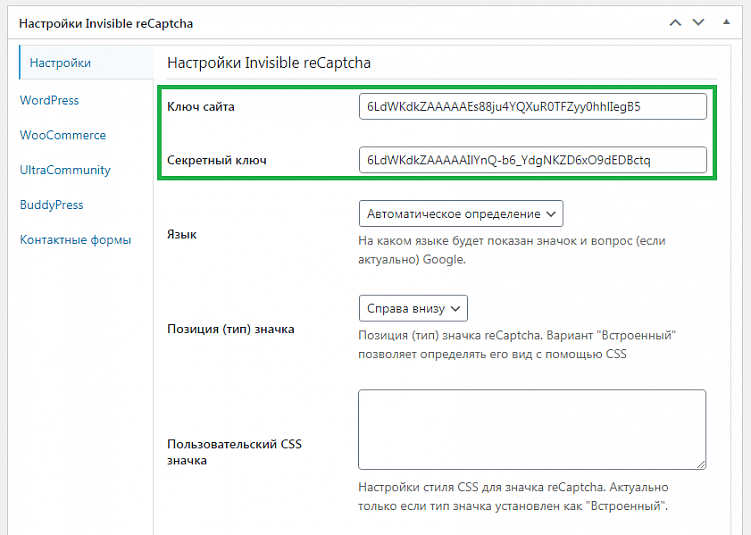This screenshot has height=535, width=751.
Task: Open the Автоматическое определение language dropdown
Action: (461, 214)
